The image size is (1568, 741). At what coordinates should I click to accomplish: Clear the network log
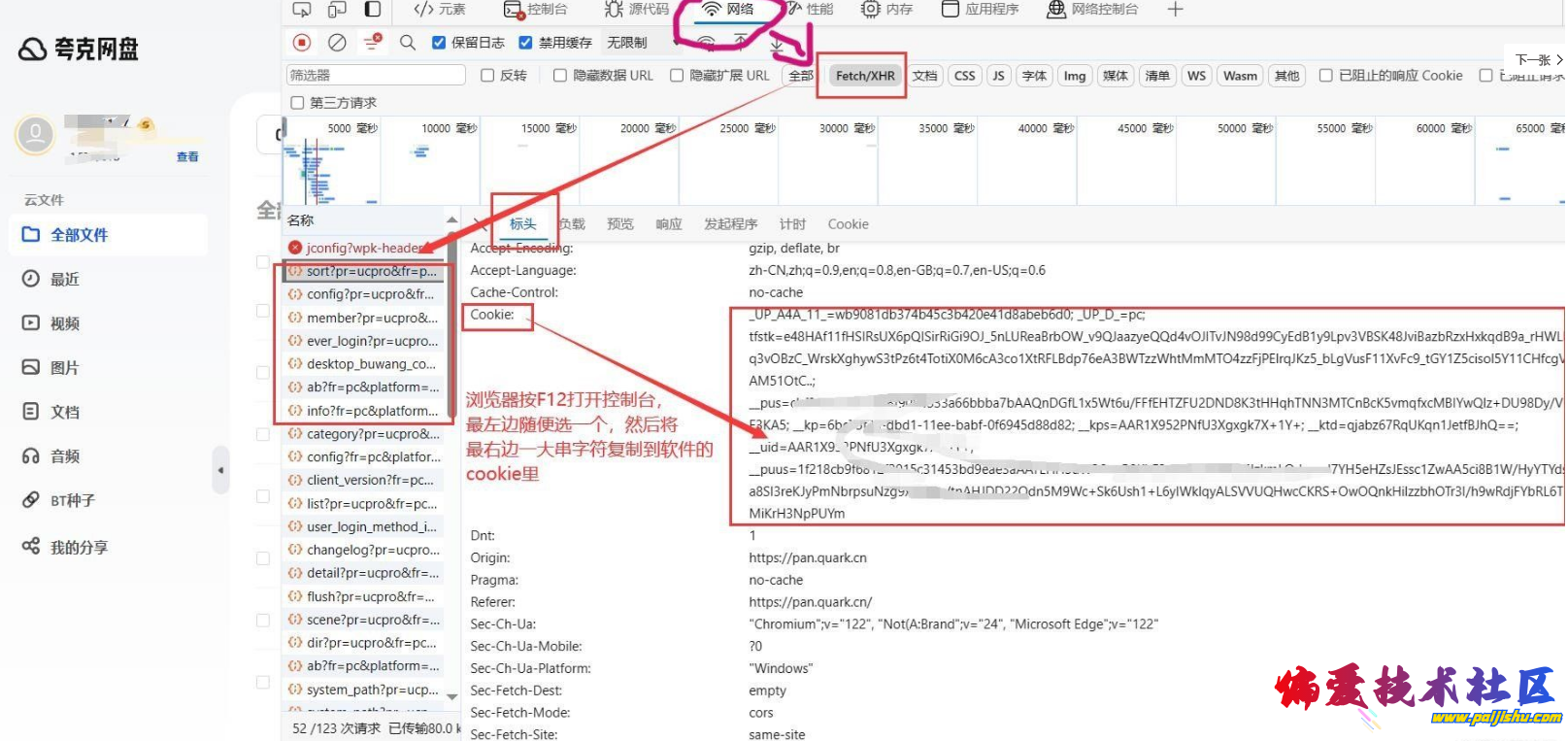pyautogui.click(x=337, y=43)
